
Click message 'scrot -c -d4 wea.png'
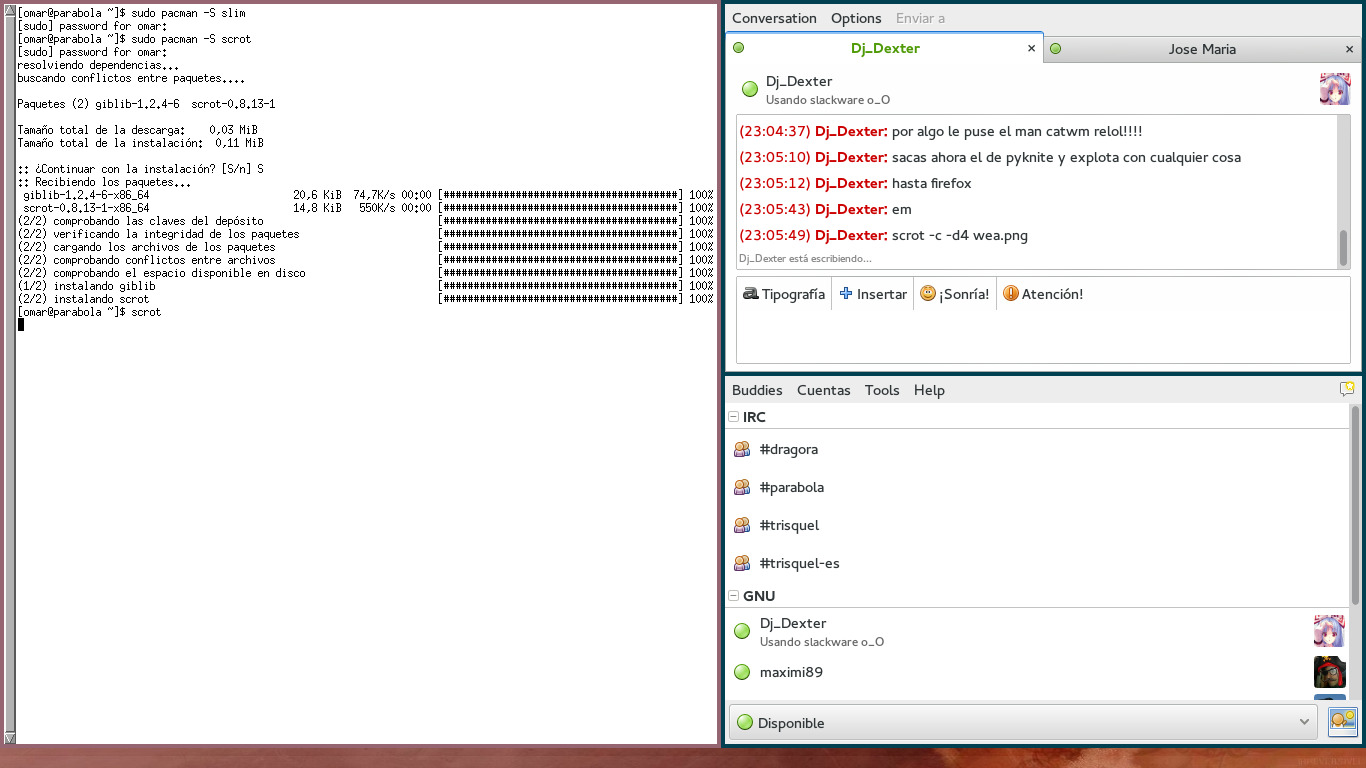(959, 235)
